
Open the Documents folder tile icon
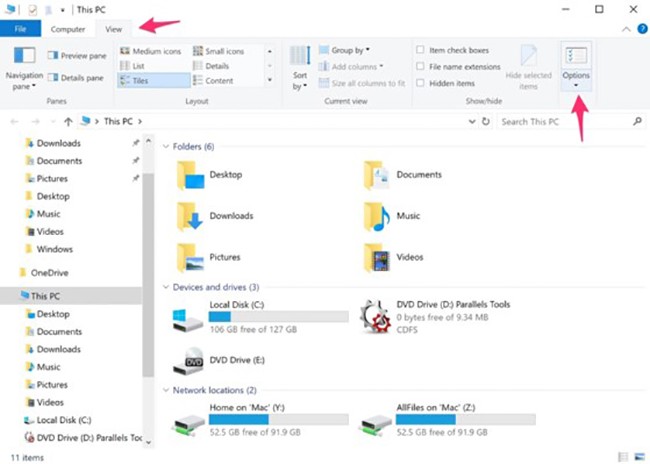(x=376, y=176)
